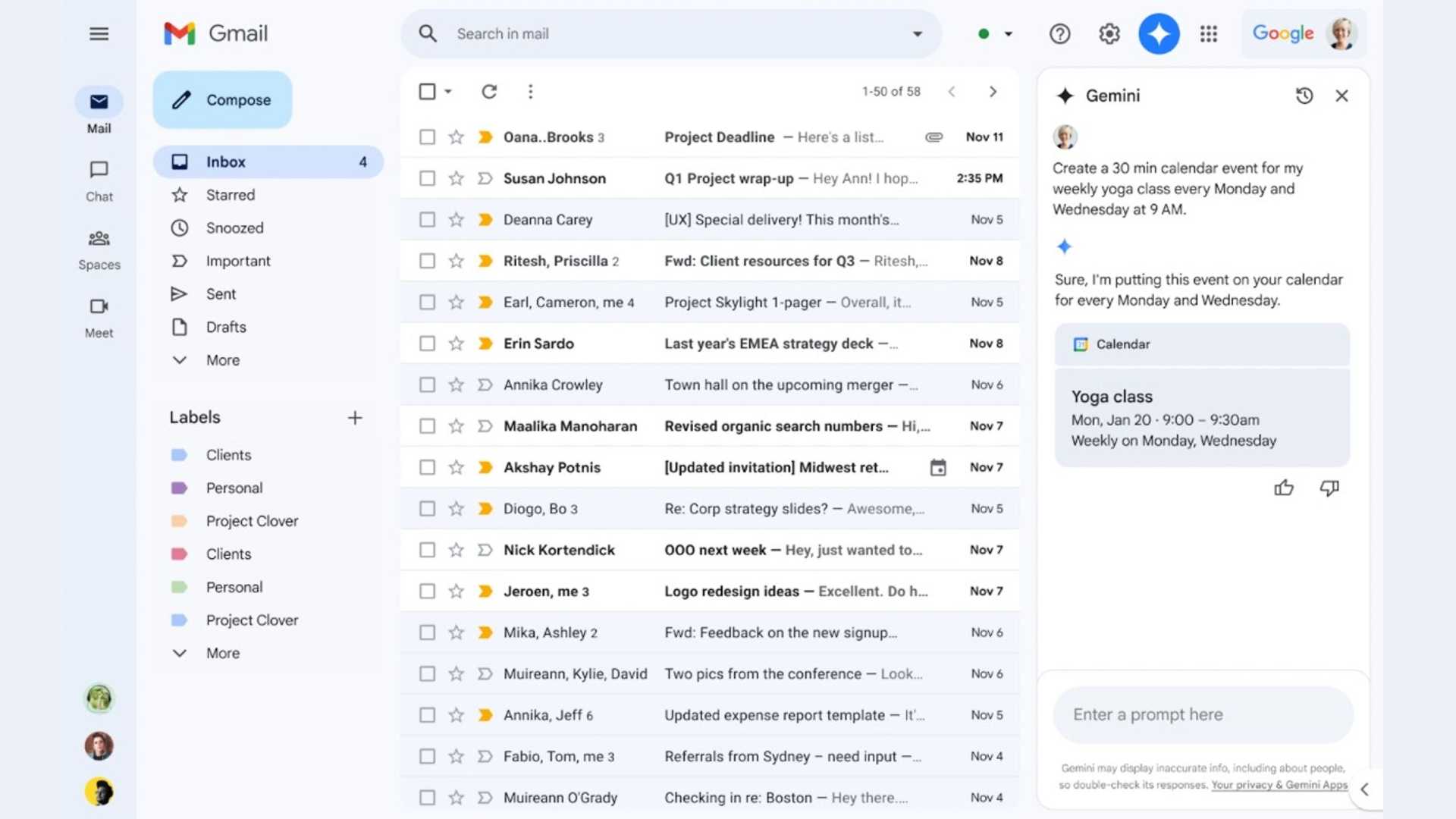The width and height of the screenshot is (1456, 819).
Task: Open Gemini conversation history
Action: tap(1304, 96)
